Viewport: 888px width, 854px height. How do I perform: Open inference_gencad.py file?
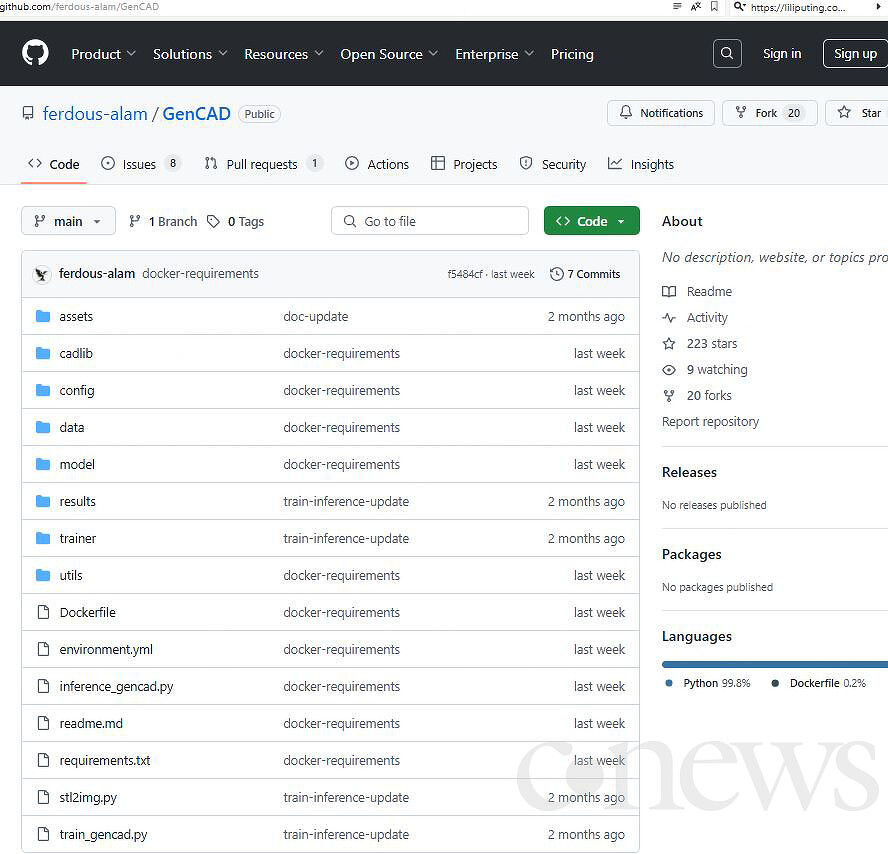coord(116,686)
